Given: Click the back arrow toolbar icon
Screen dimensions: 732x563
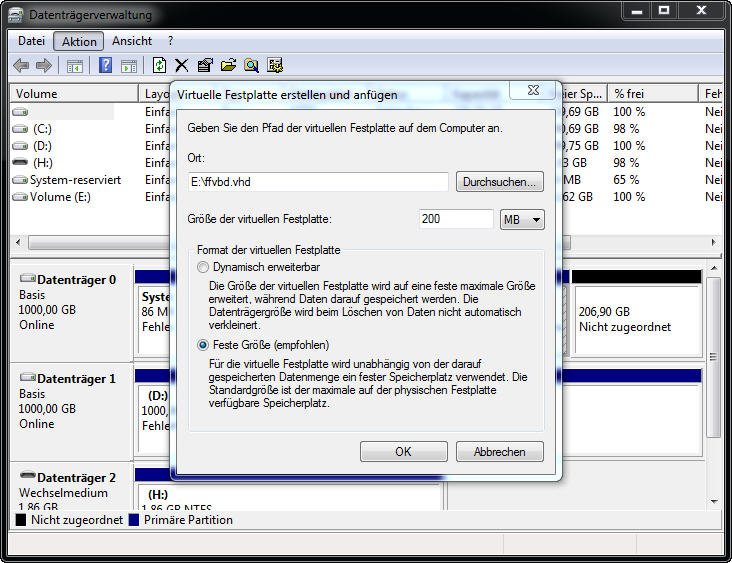Looking at the screenshot, I should coord(21,66).
